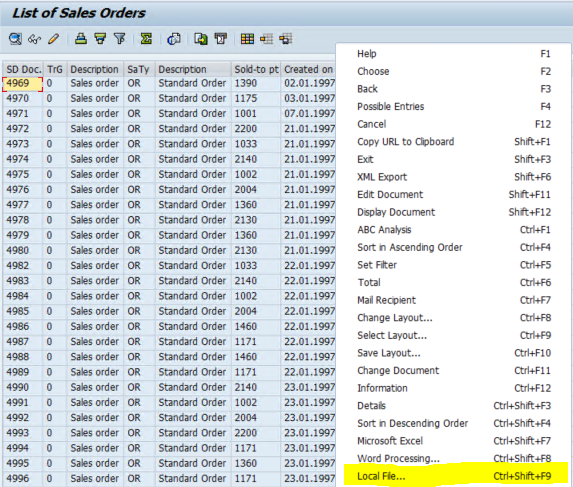Click the Save layout toolbar icon

pos(286,39)
